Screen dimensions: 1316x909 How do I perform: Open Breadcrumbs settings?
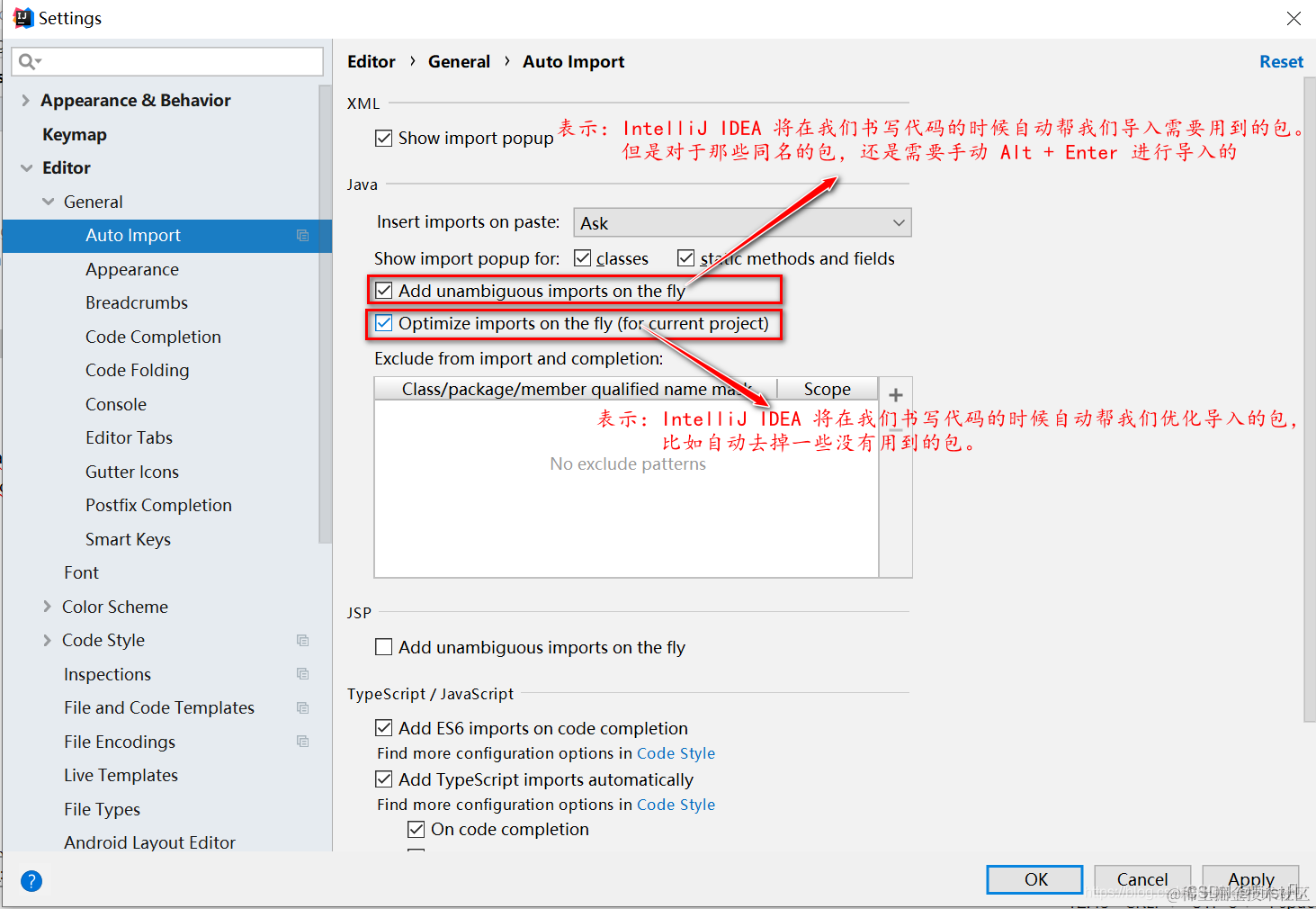[x=137, y=303]
